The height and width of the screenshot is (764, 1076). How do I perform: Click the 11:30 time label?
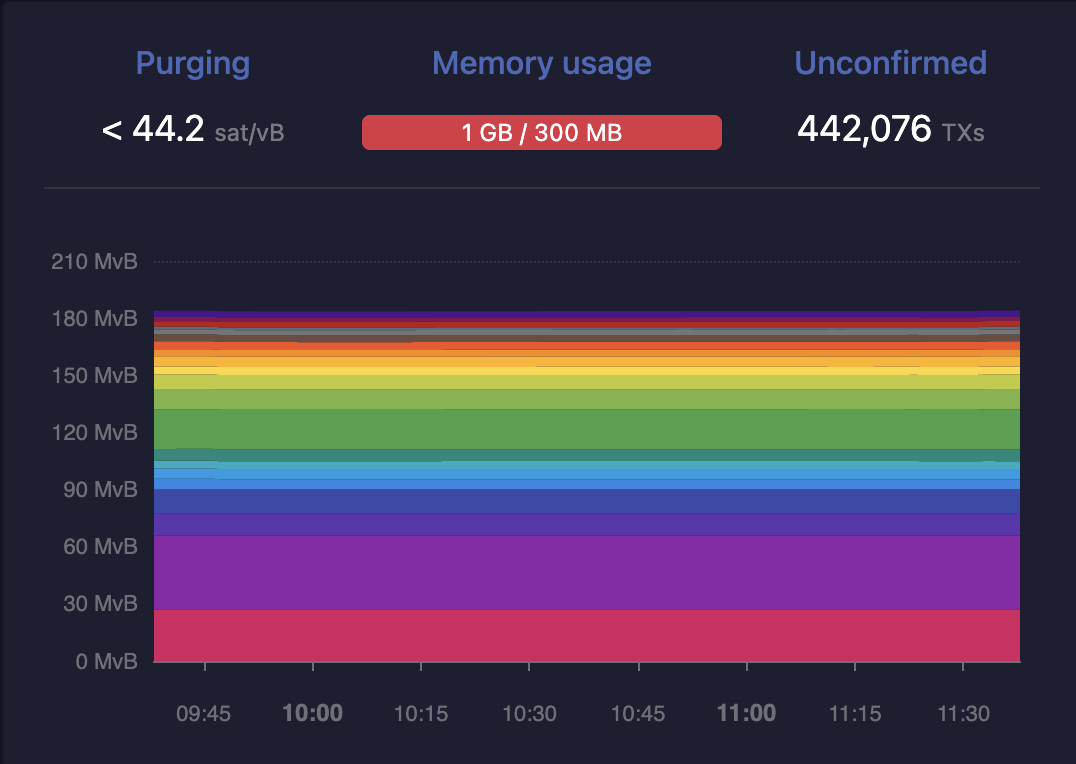coord(963,714)
